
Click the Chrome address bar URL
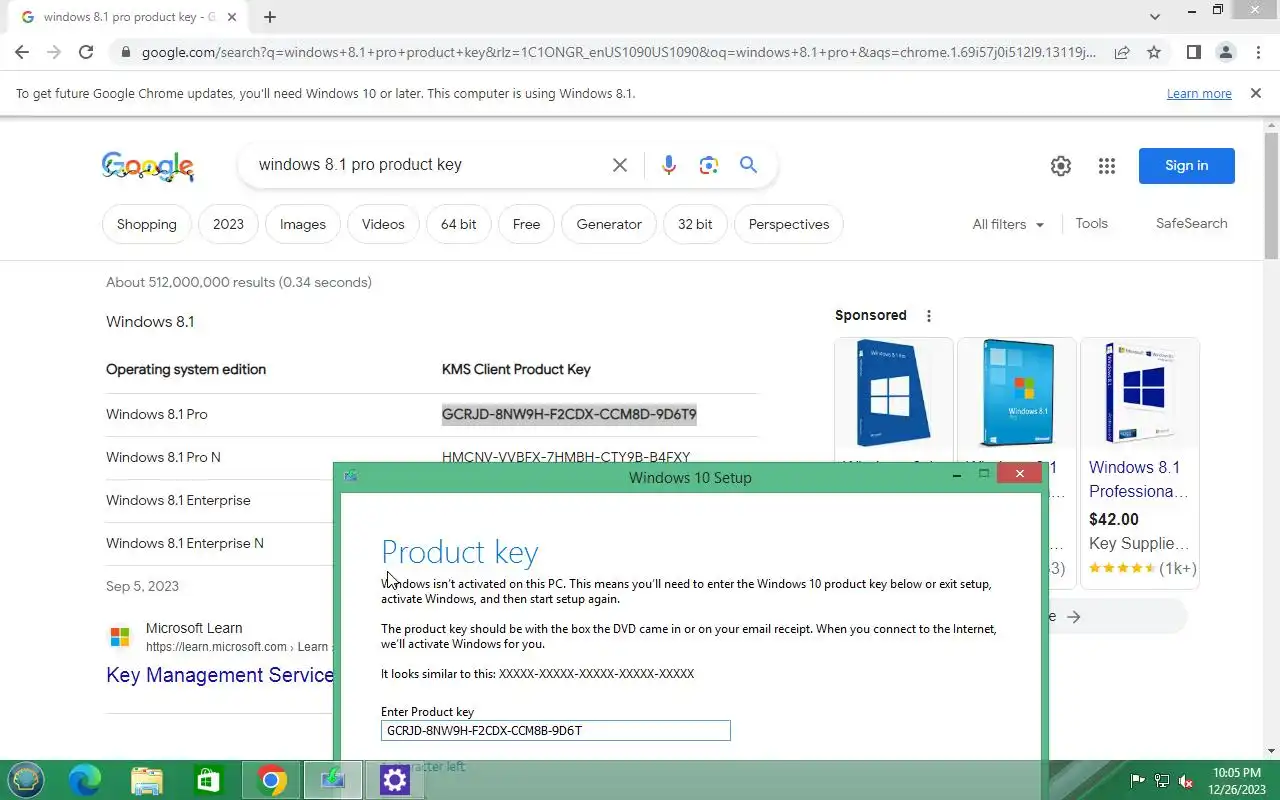[618, 52]
